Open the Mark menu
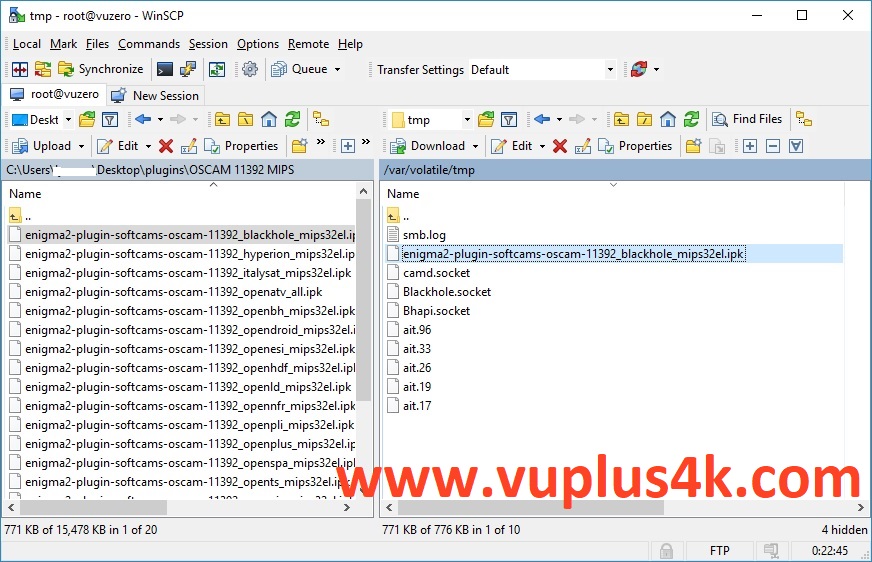Image resolution: width=872 pixels, height=562 pixels. tap(63, 44)
